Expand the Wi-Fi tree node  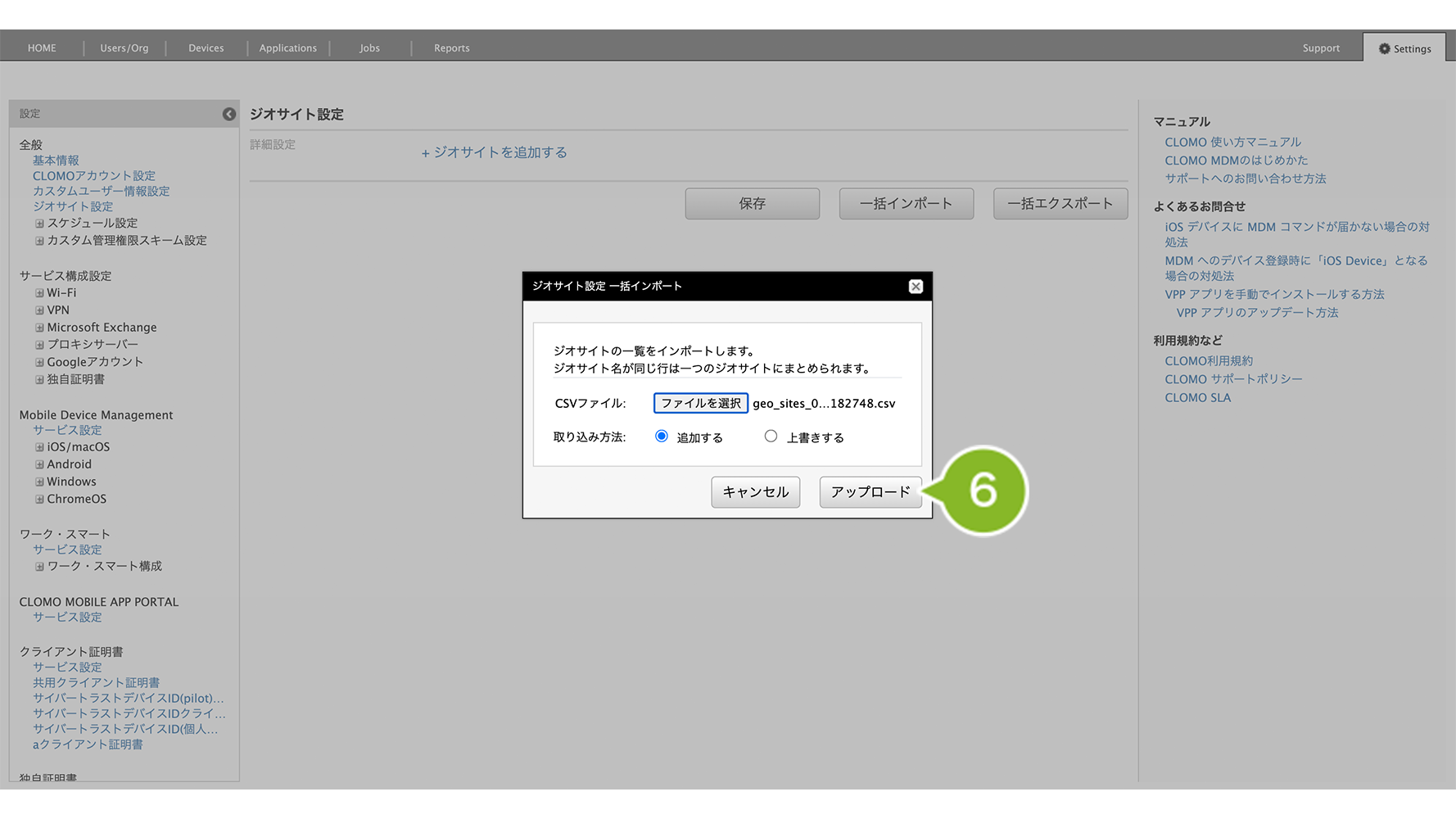coord(39,293)
